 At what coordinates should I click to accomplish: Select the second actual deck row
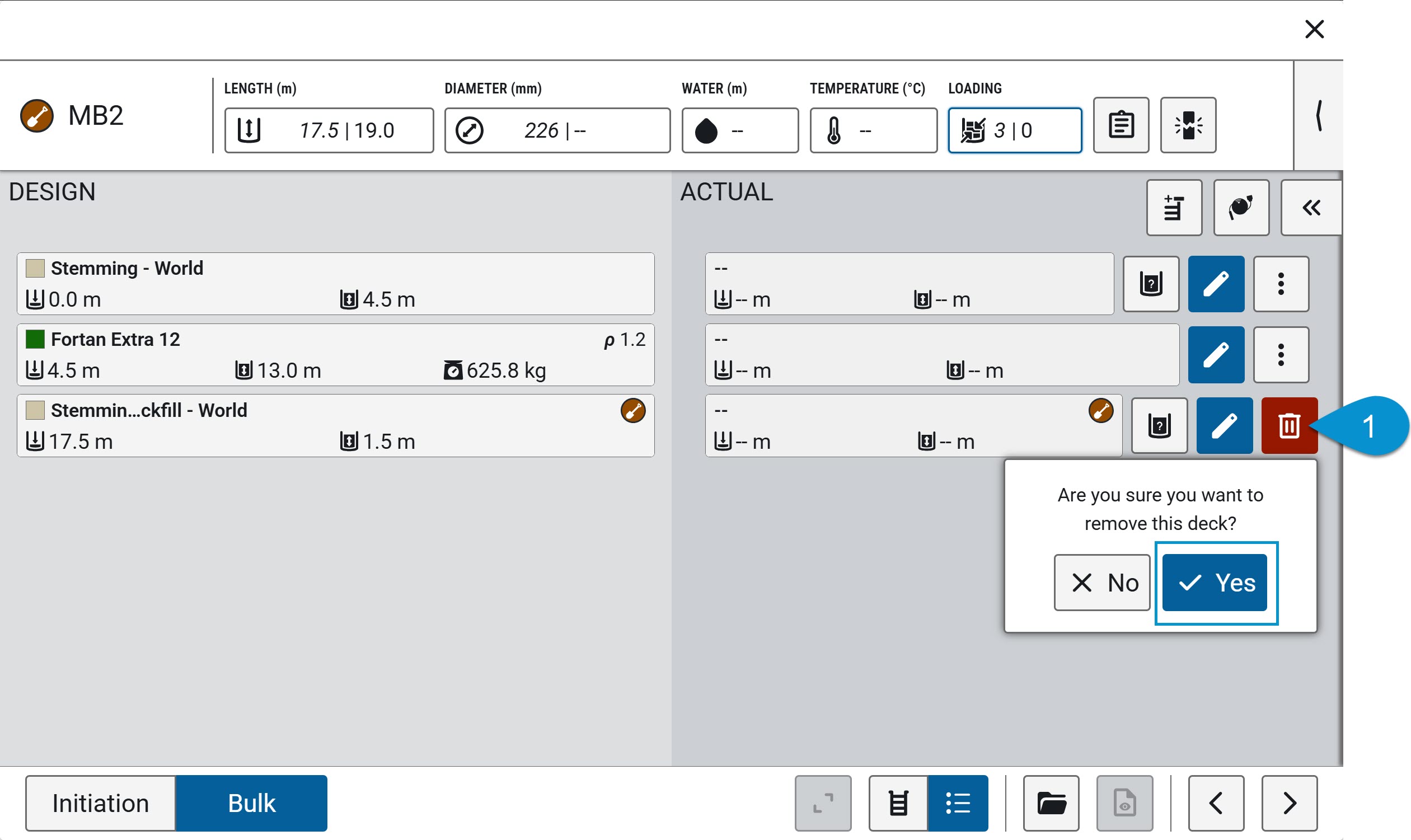pyautogui.click(x=943, y=355)
